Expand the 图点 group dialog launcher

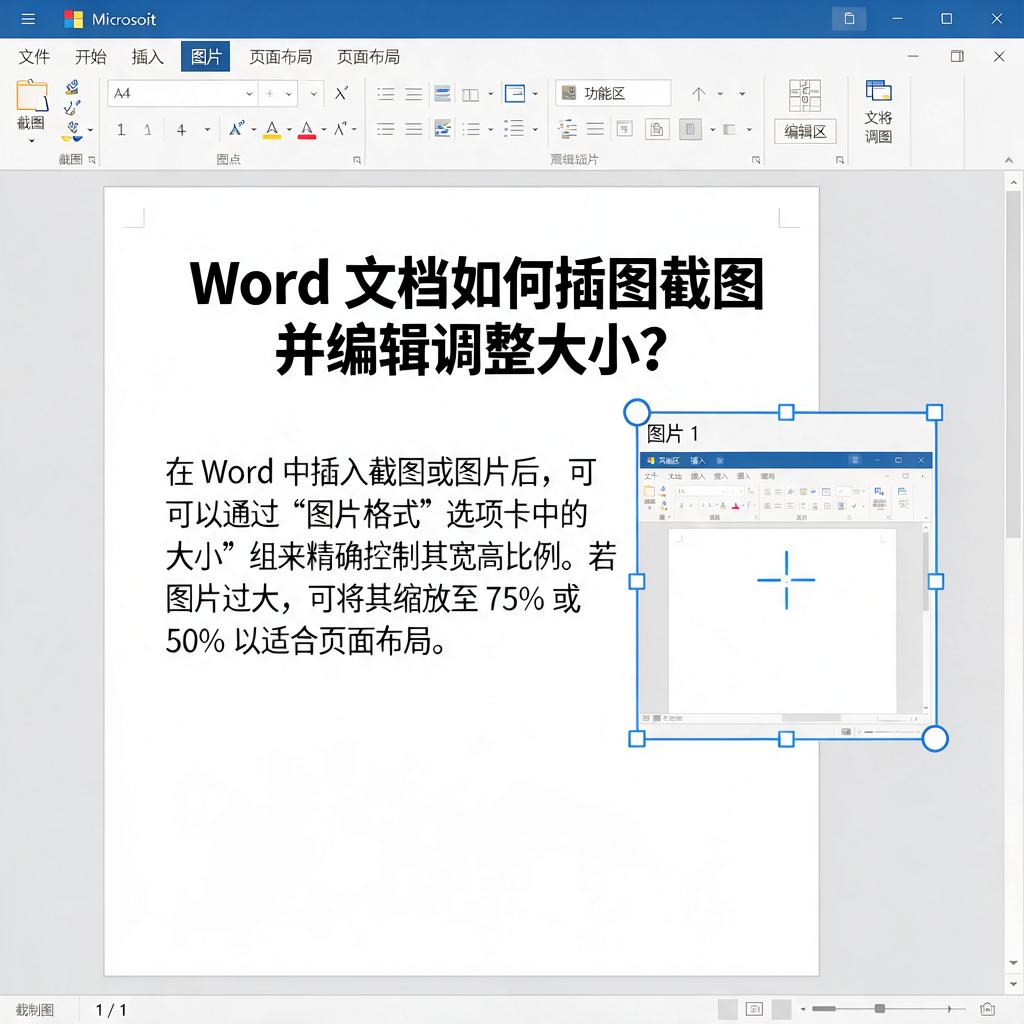[x=357, y=160]
